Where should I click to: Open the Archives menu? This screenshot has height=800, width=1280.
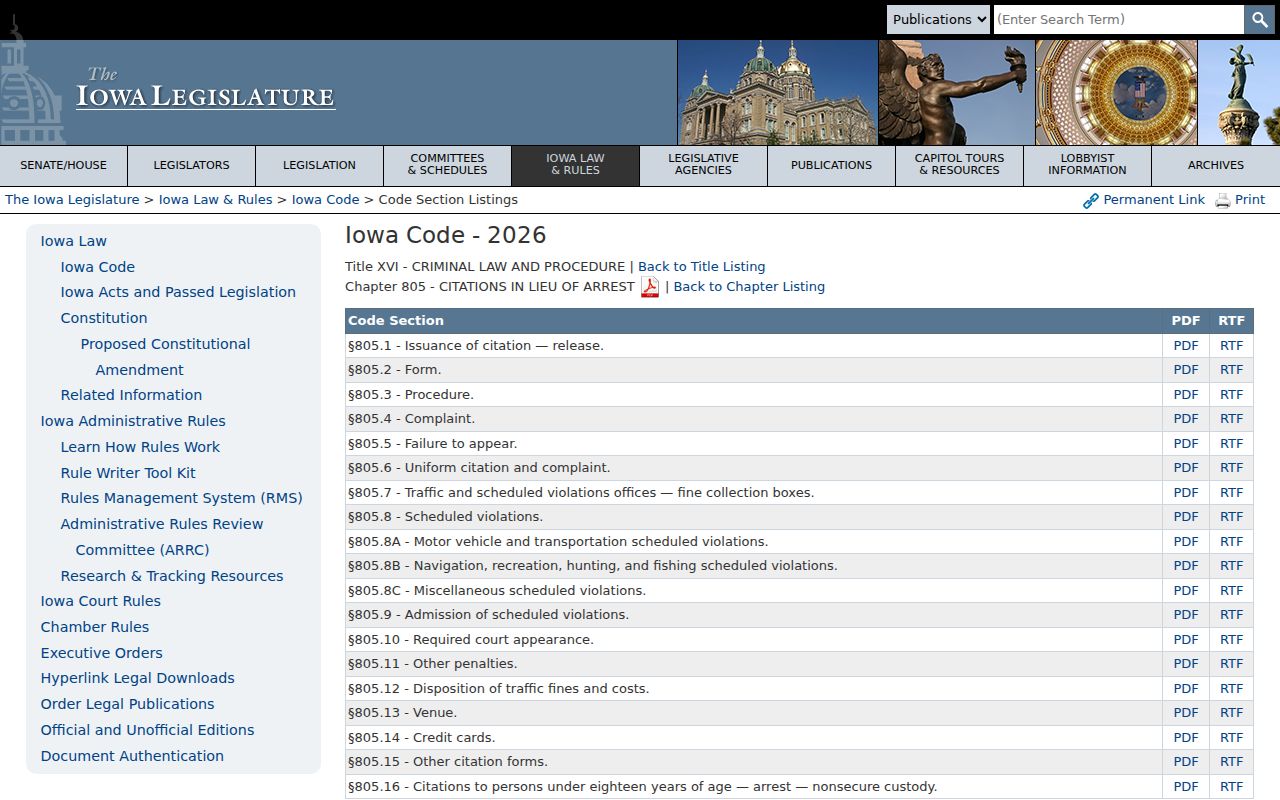click(x=1216, y=166)
